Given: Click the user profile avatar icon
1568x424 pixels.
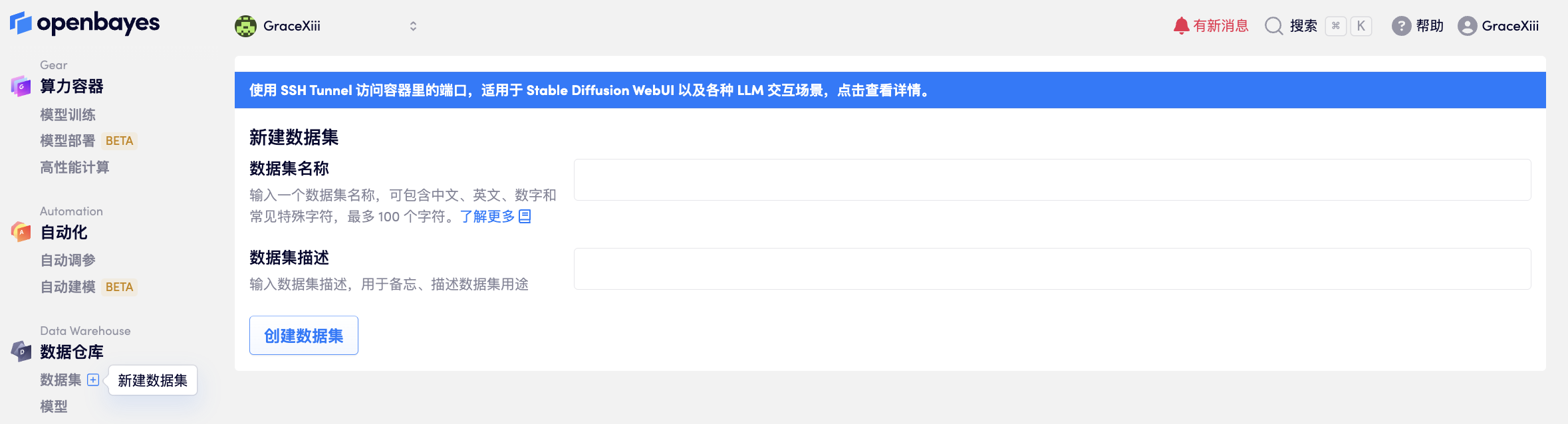Looking at the screenshot, I should [1467, 26].
